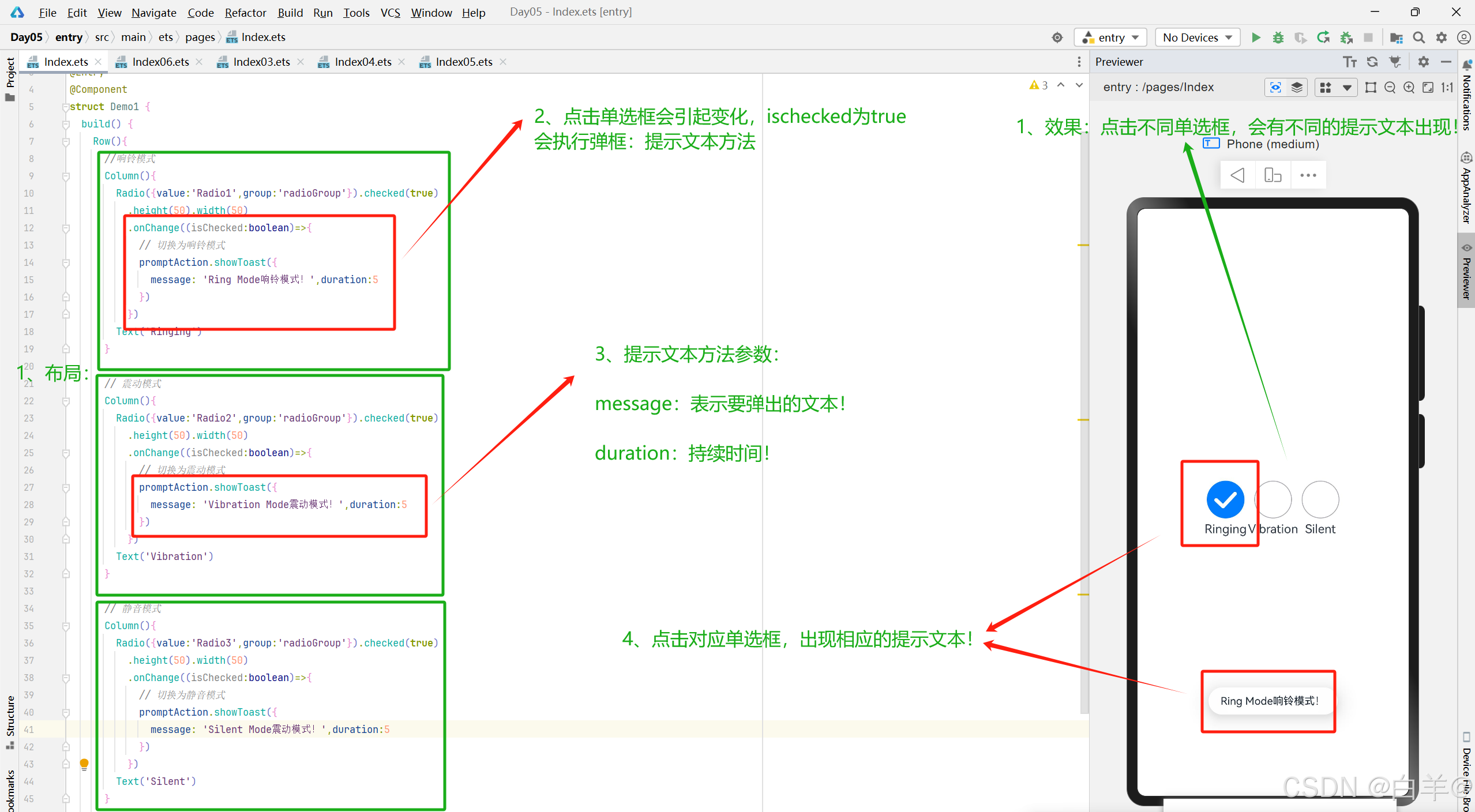The height and width of the screenshot is (812, 1475).
Task: Toggle the Notifications bell on the right sidebar
Action: tap(1467, 65)
